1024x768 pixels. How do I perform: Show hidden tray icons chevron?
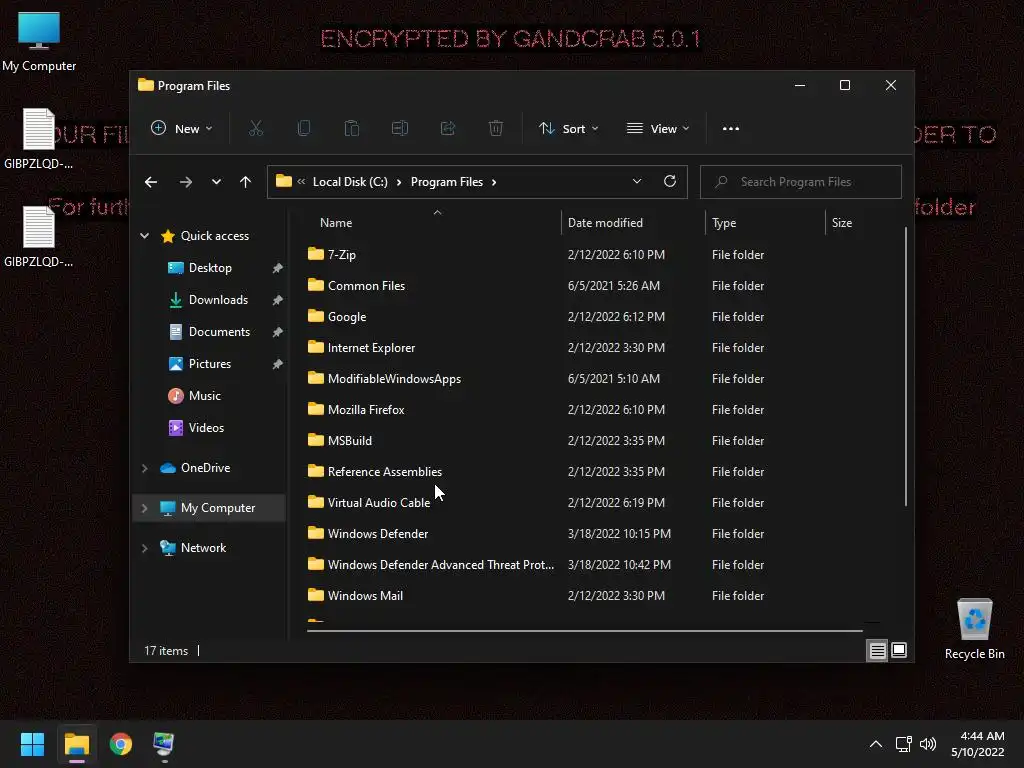coord(876,744)
